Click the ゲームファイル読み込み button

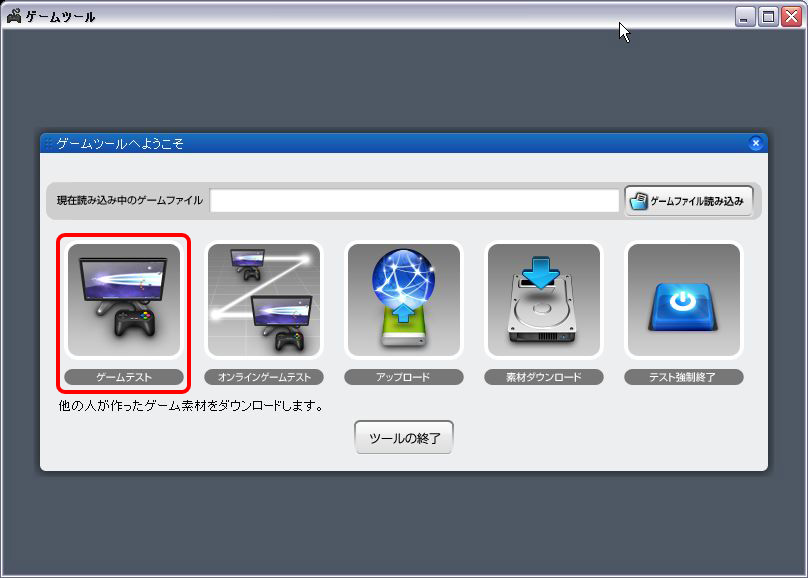tap(689, 201)
